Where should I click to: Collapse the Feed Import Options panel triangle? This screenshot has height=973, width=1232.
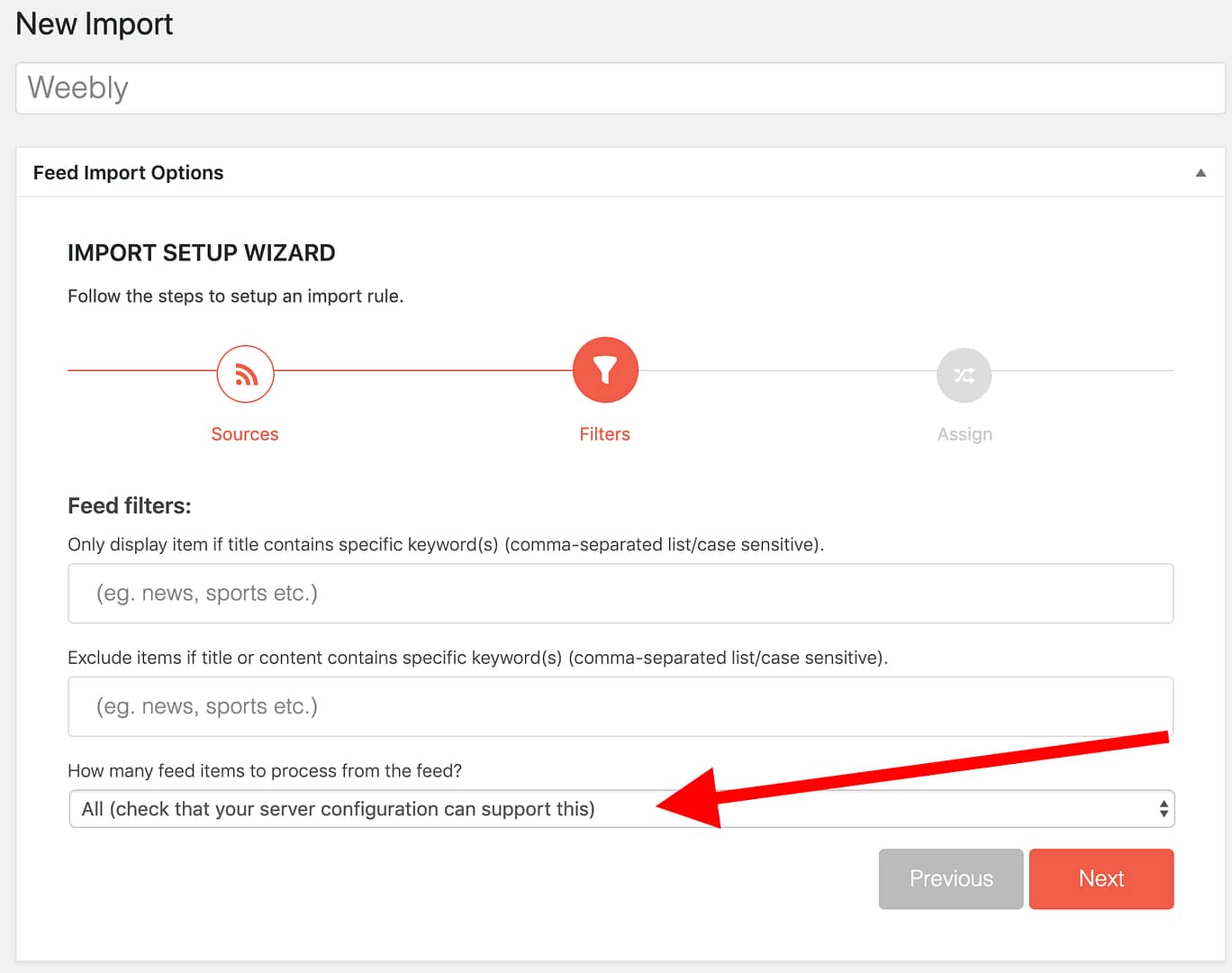point(1200,173)
